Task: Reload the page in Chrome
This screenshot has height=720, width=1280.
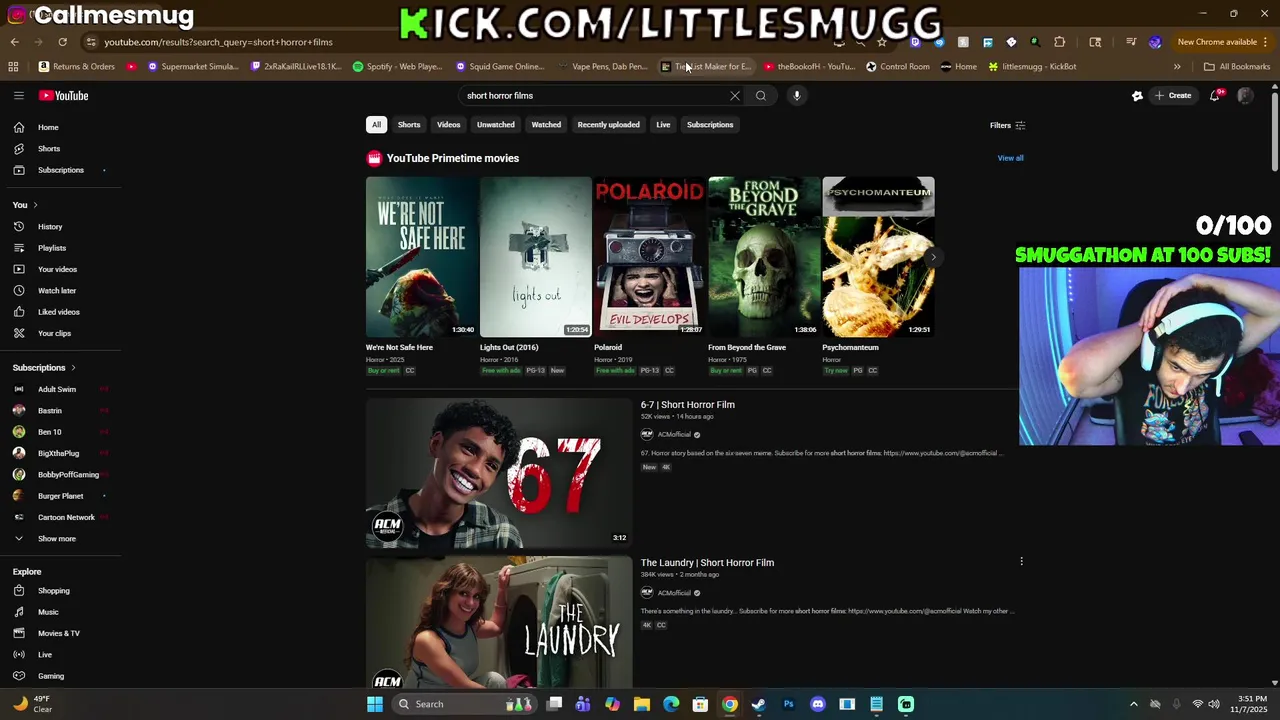Action: (x=62, y=42)
